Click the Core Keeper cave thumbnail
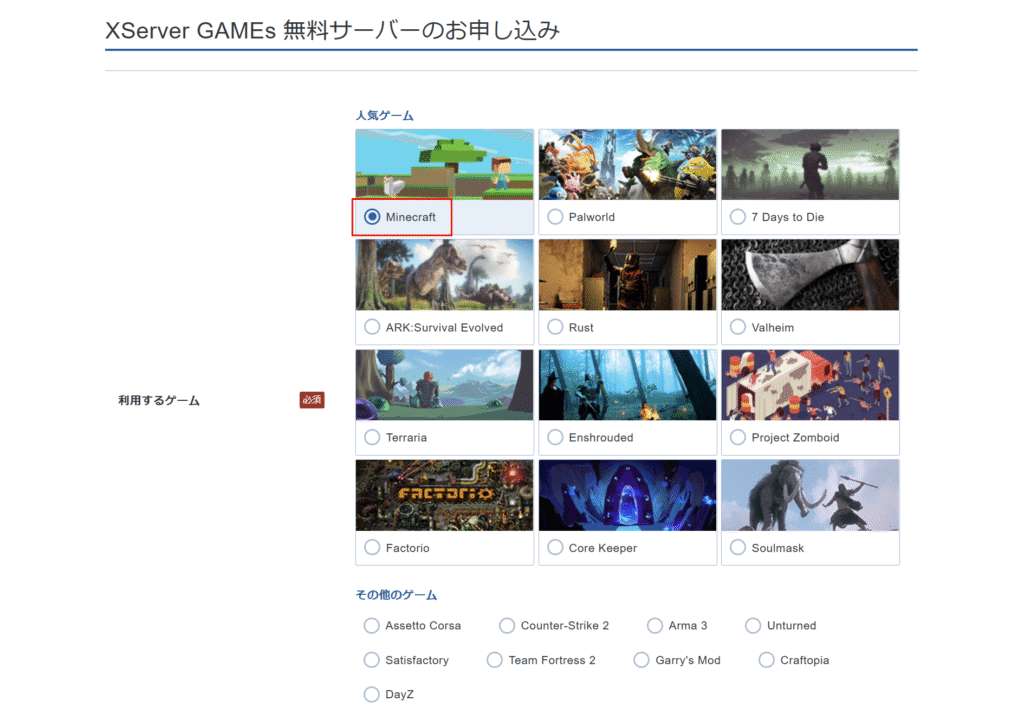The height and width of the screenshot is (721, 1024). pyautogui.click(x=628, y=496)
